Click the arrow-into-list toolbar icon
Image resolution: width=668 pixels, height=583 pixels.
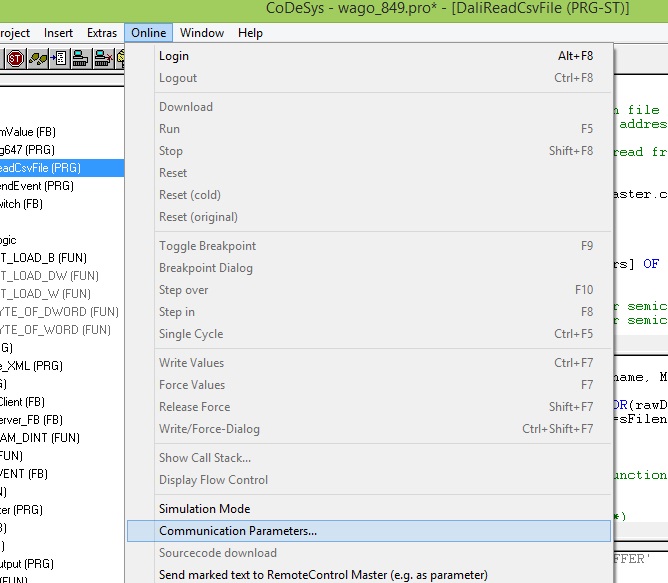coord(59,58)
